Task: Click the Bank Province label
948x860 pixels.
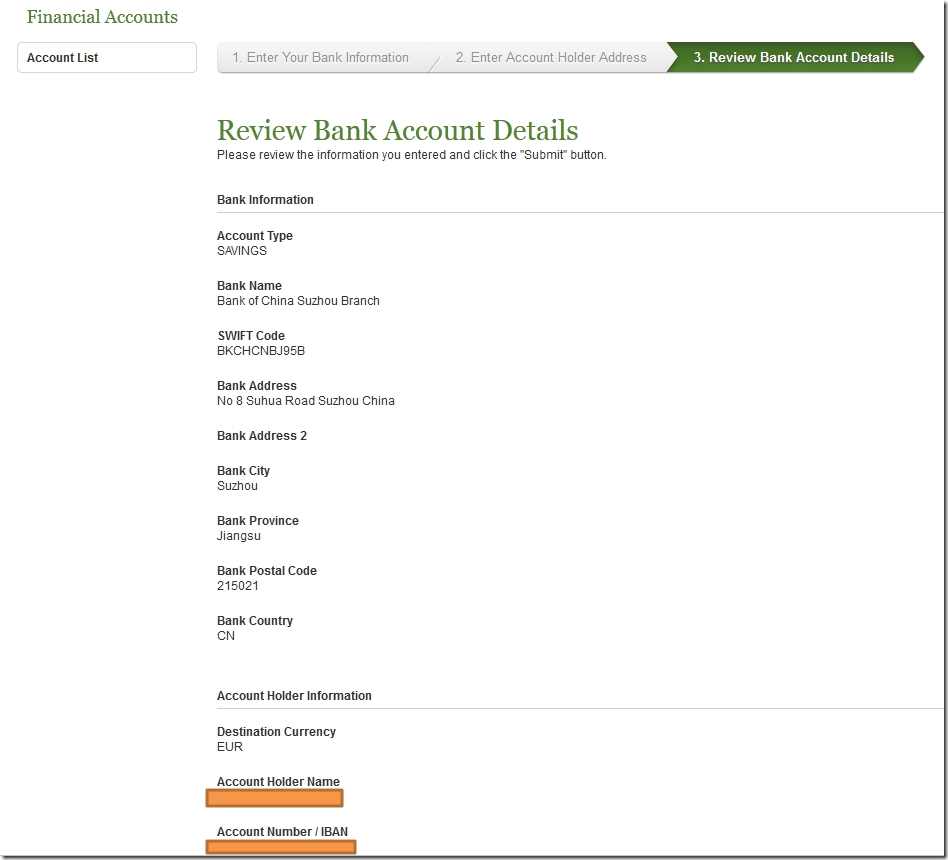Action: click(258, 520)
